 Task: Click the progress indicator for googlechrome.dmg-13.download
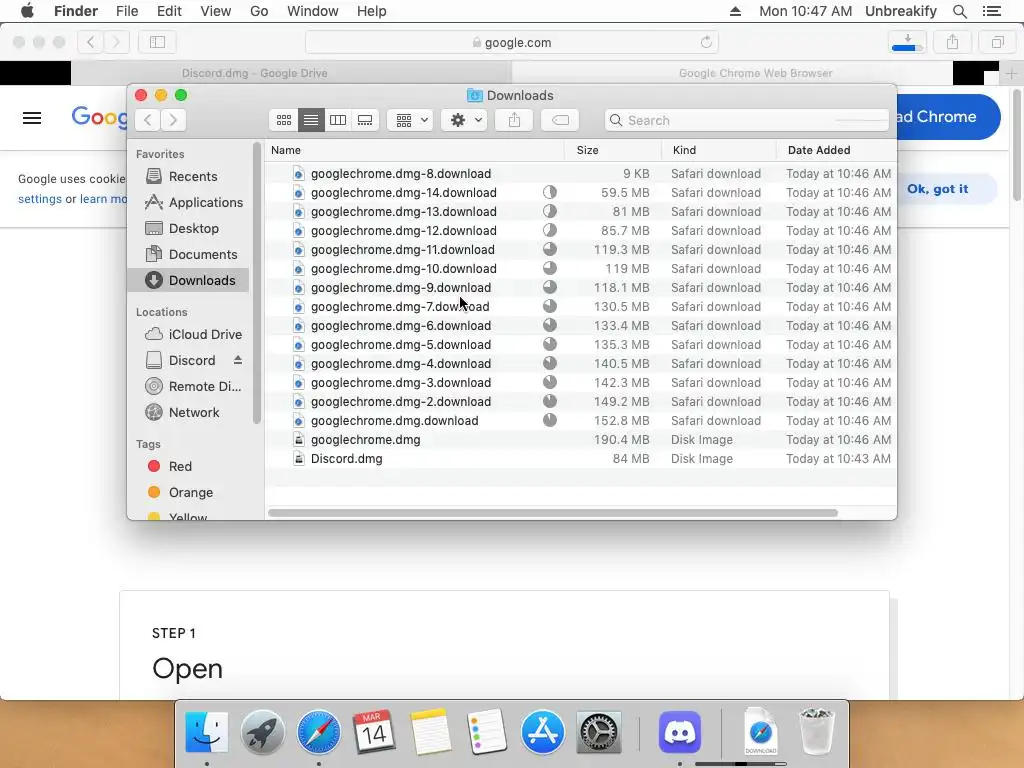(x=550, y=211)
